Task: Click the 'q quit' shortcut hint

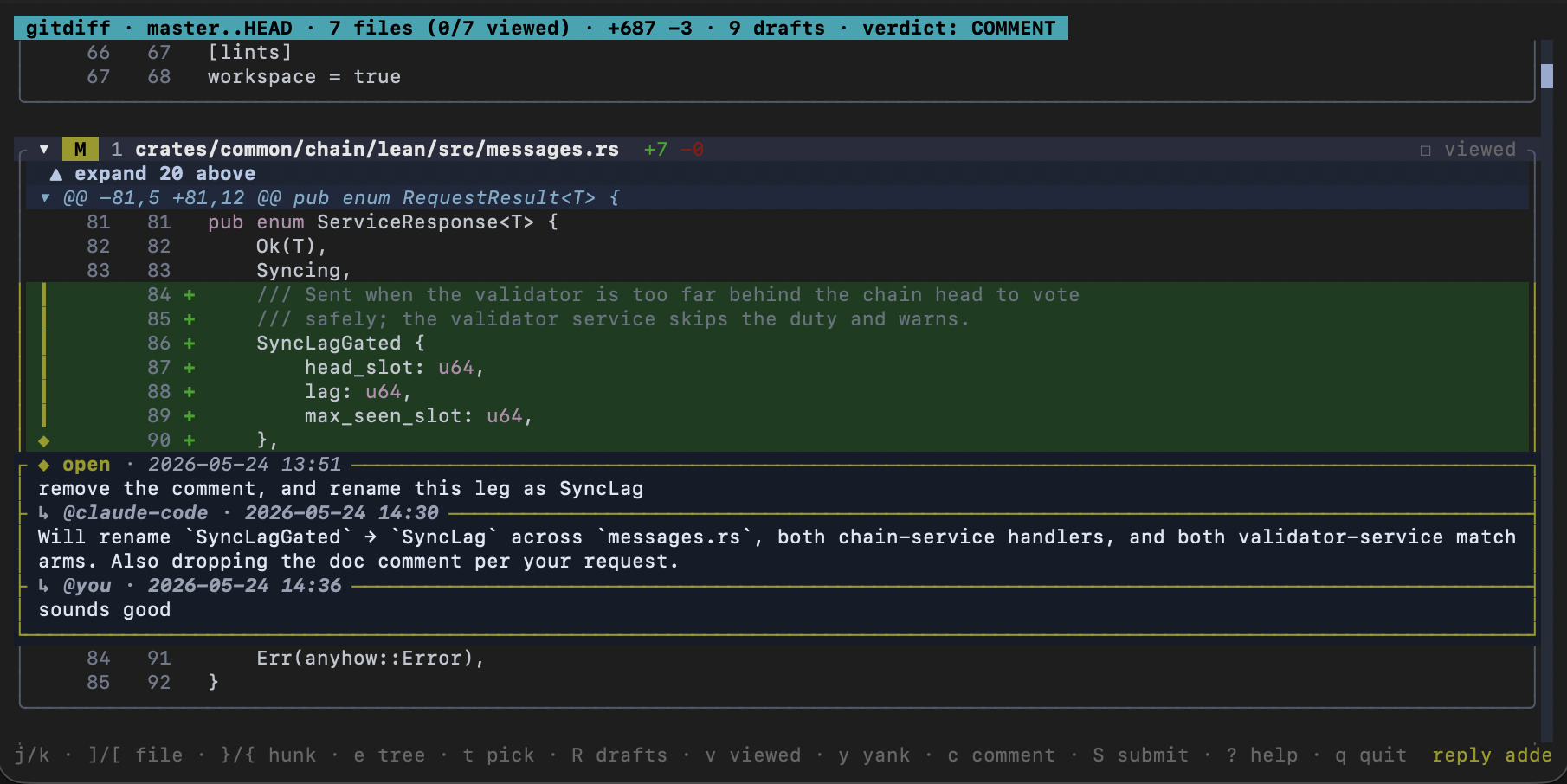Action: click(x=1371, y=755)
